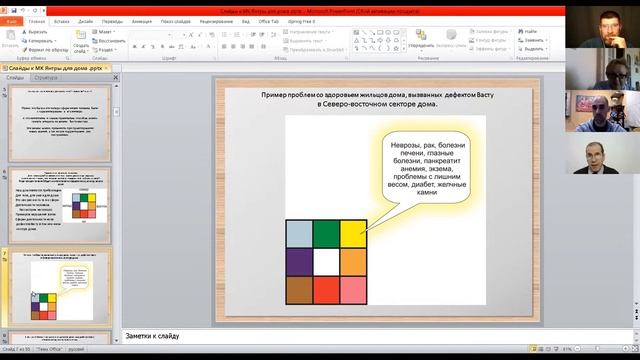Image resolution: width=640 pixels, height=360 pixels.
Task: Select slide 6 thumbnail in the pane
Action: pyautogui.click(x=60, y=205)
